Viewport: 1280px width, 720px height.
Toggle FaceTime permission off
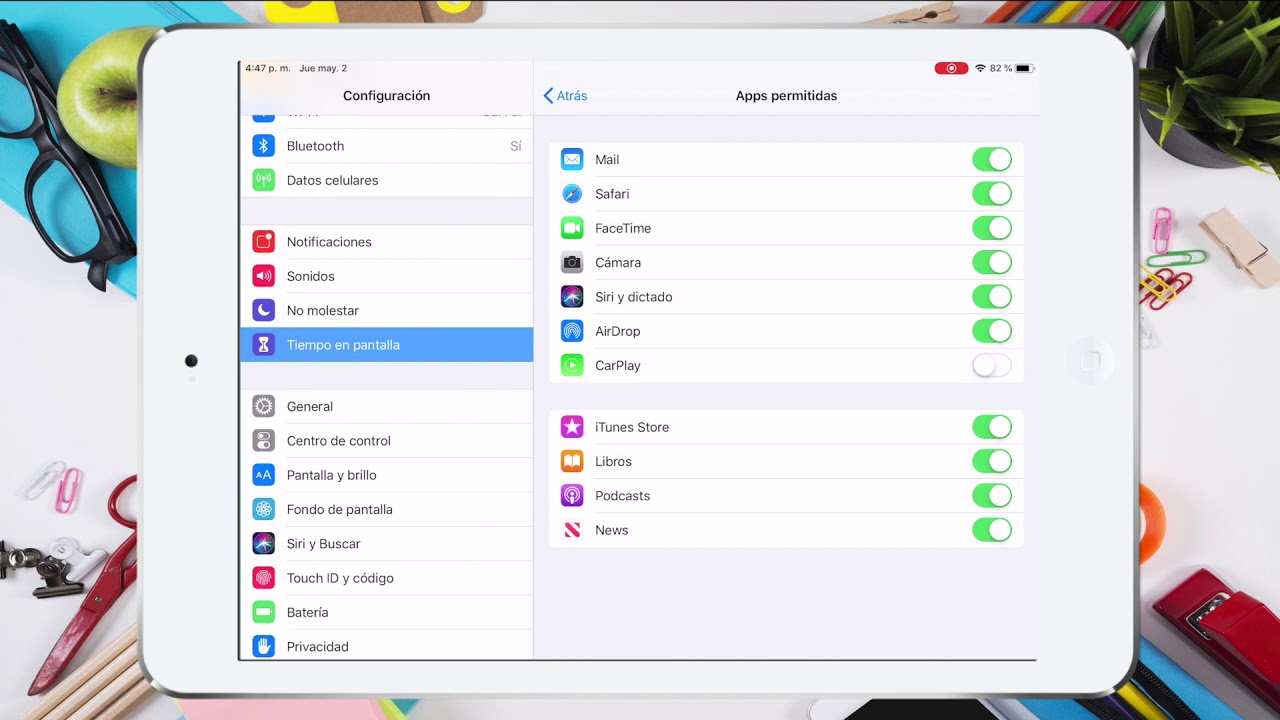coord(992,228)
